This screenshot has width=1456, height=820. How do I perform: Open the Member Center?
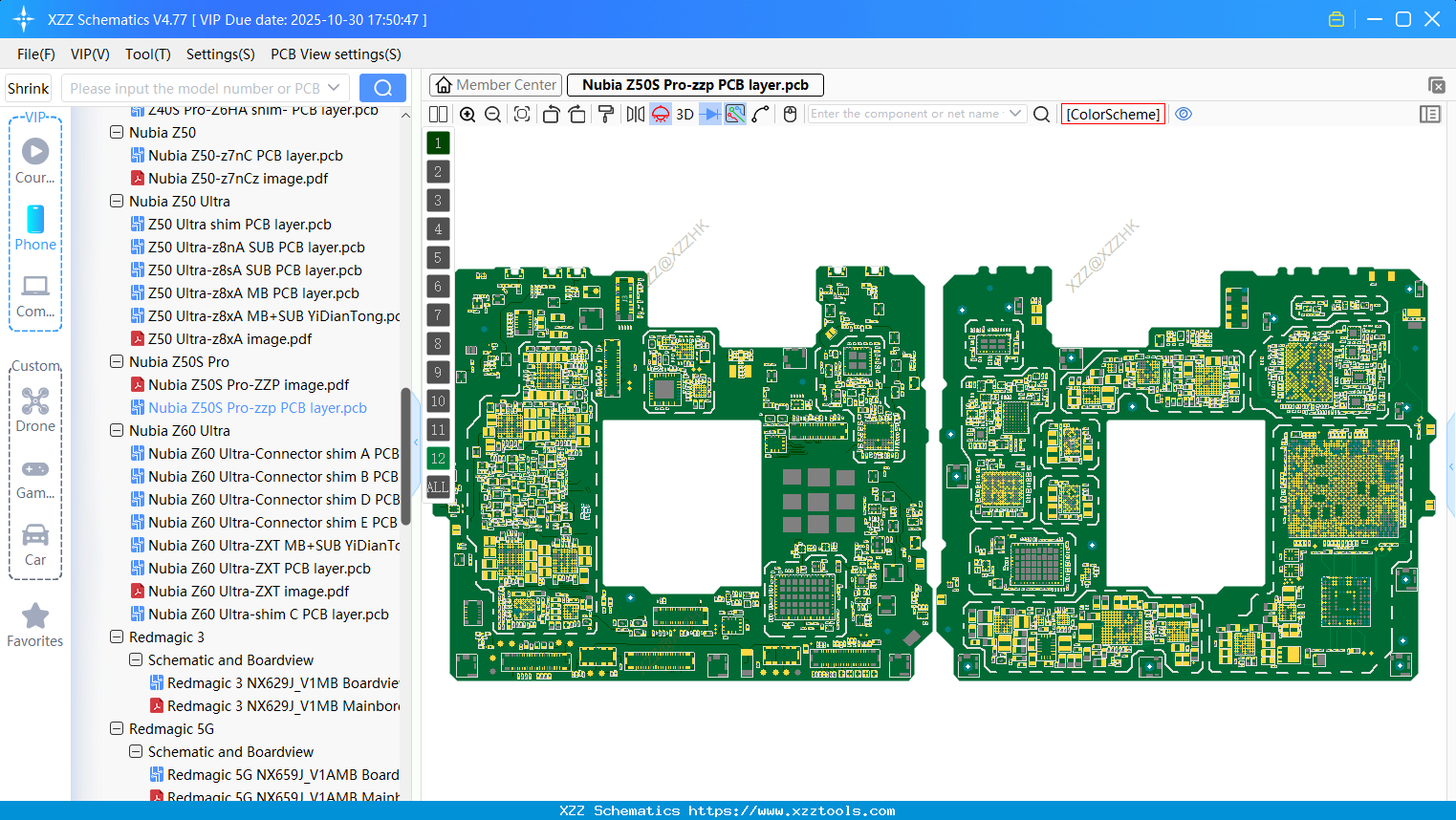[x=495, y=84]
